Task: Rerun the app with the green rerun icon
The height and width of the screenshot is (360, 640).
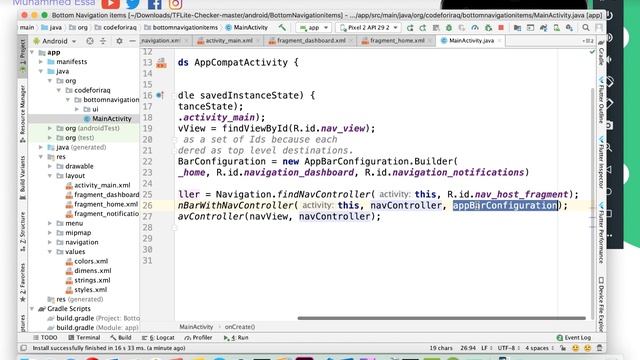Action: 410,28
